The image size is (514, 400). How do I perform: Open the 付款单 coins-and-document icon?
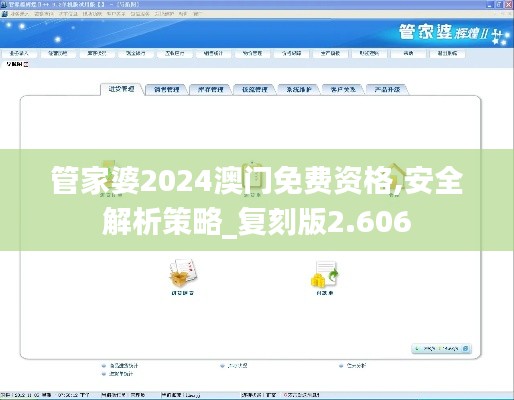coord(324,274)
